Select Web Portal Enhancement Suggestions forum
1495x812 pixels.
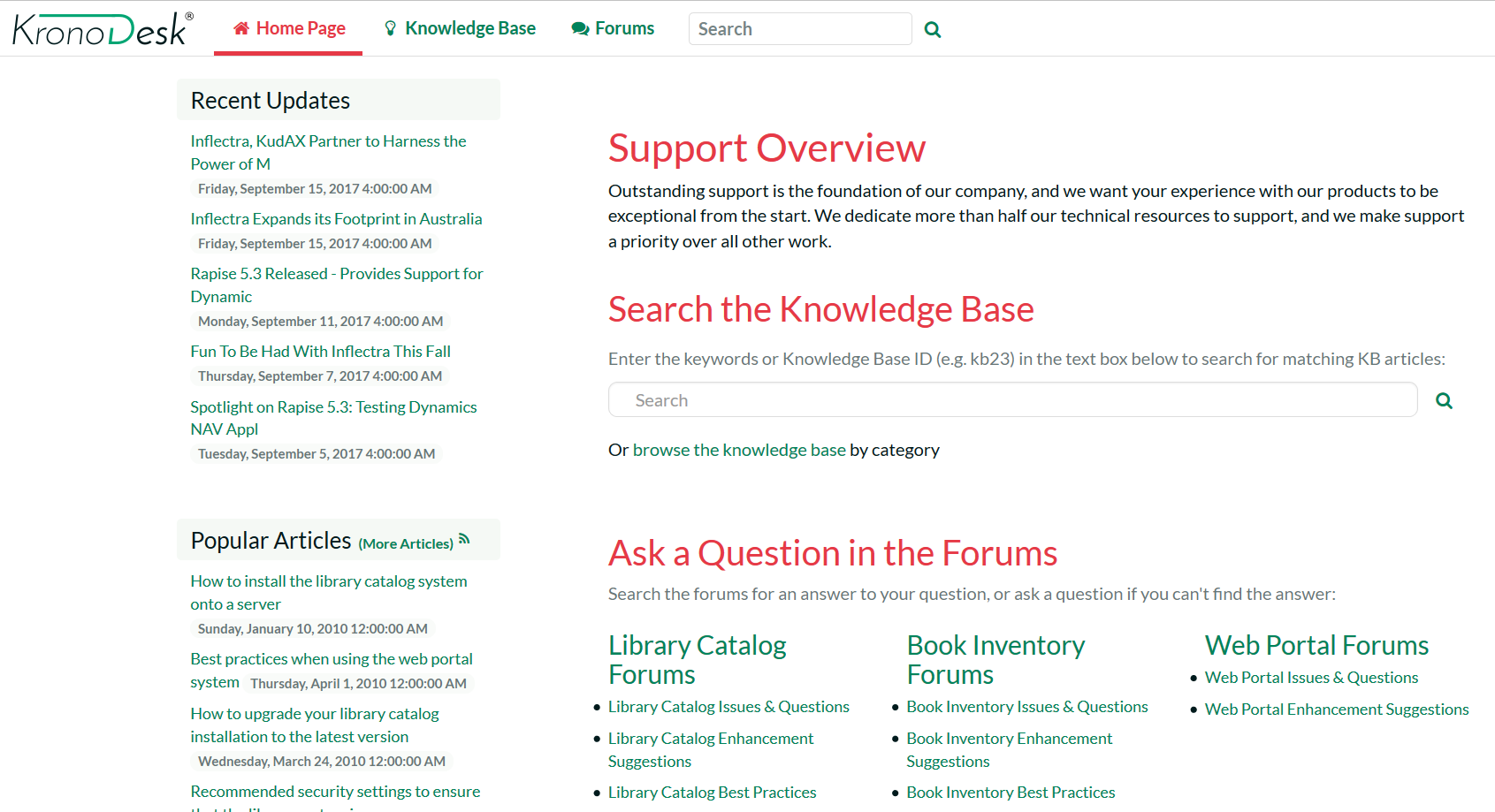click(x=1336, y=710)
